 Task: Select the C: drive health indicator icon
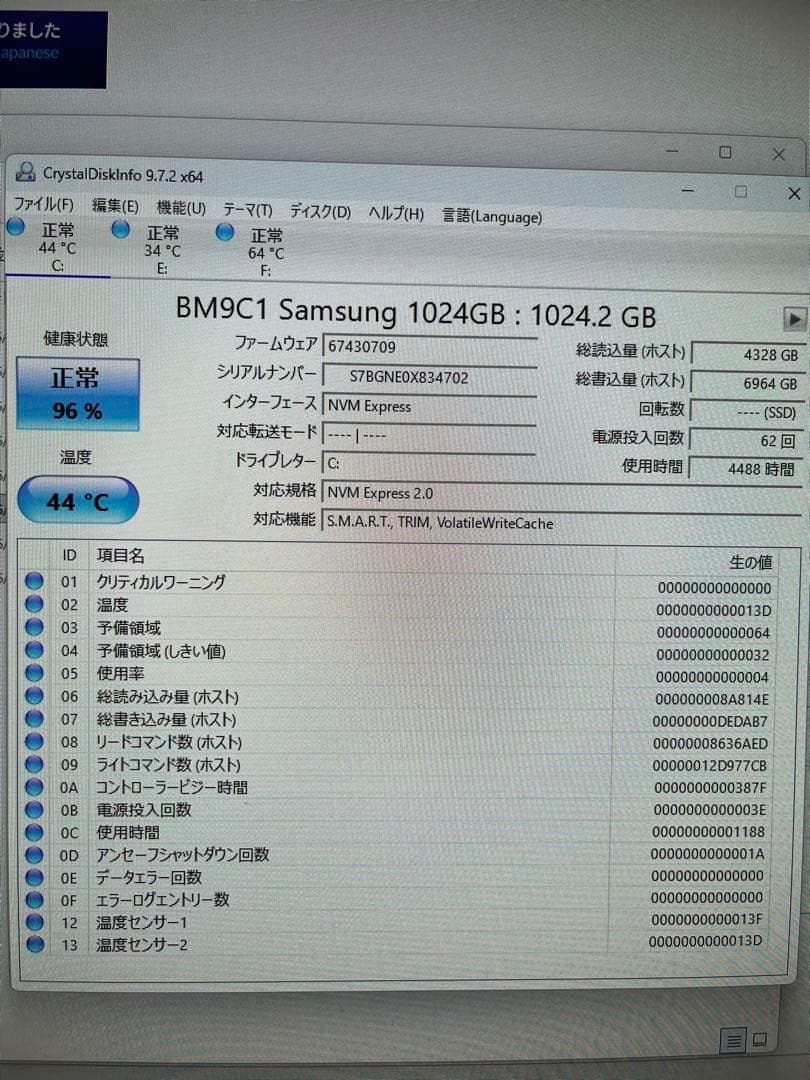tap(14, 229)
